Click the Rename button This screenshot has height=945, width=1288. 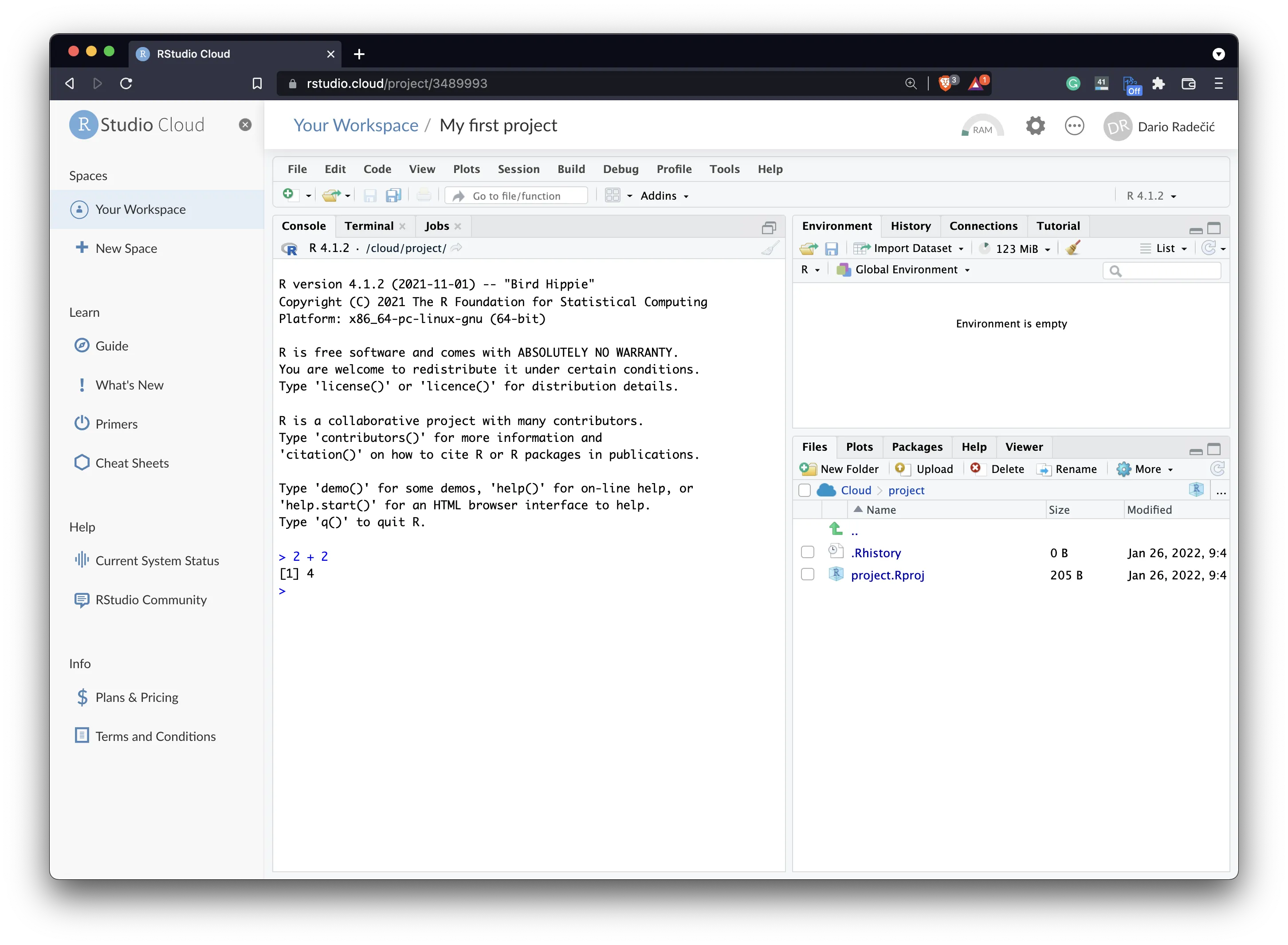1067,469
